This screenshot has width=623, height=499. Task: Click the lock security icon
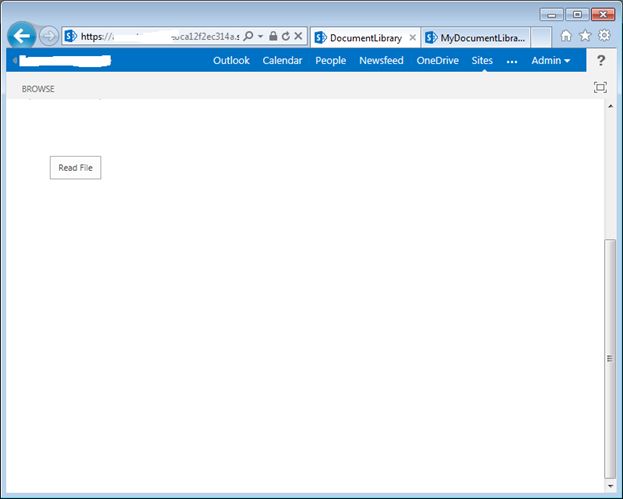pos(273,36)
